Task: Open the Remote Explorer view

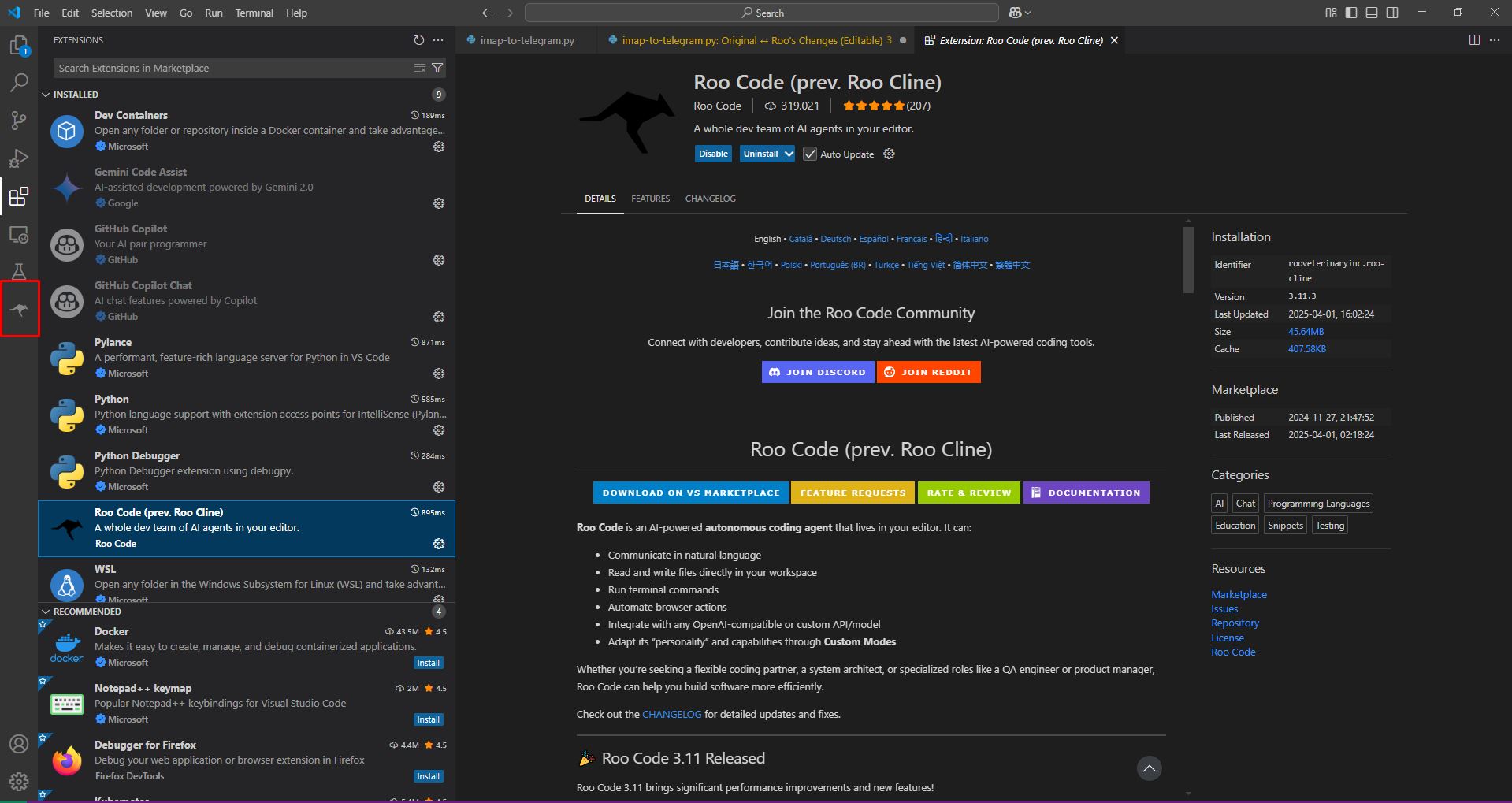Action: click(x=19, y=234)
